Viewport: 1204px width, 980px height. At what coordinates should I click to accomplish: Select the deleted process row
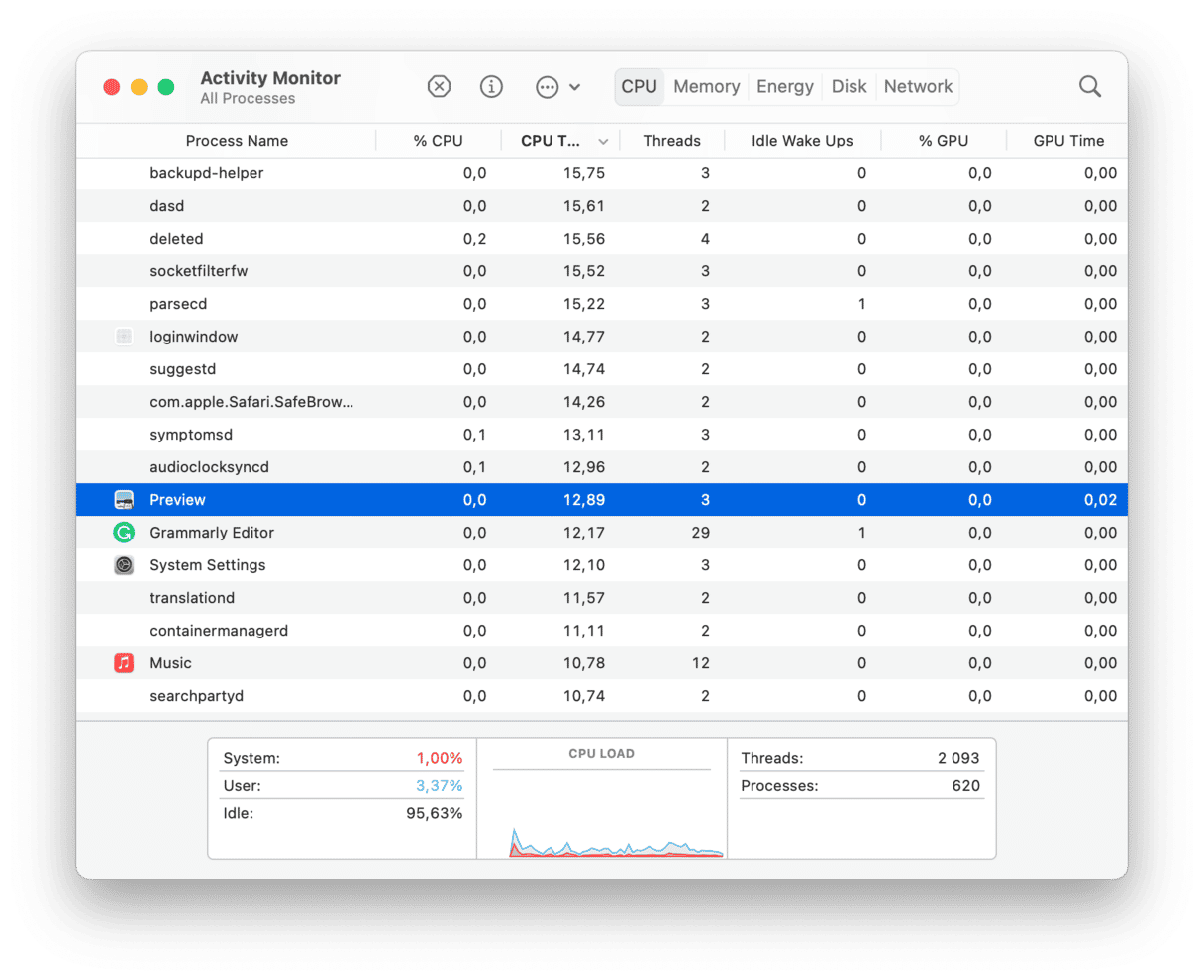point(602,239)
